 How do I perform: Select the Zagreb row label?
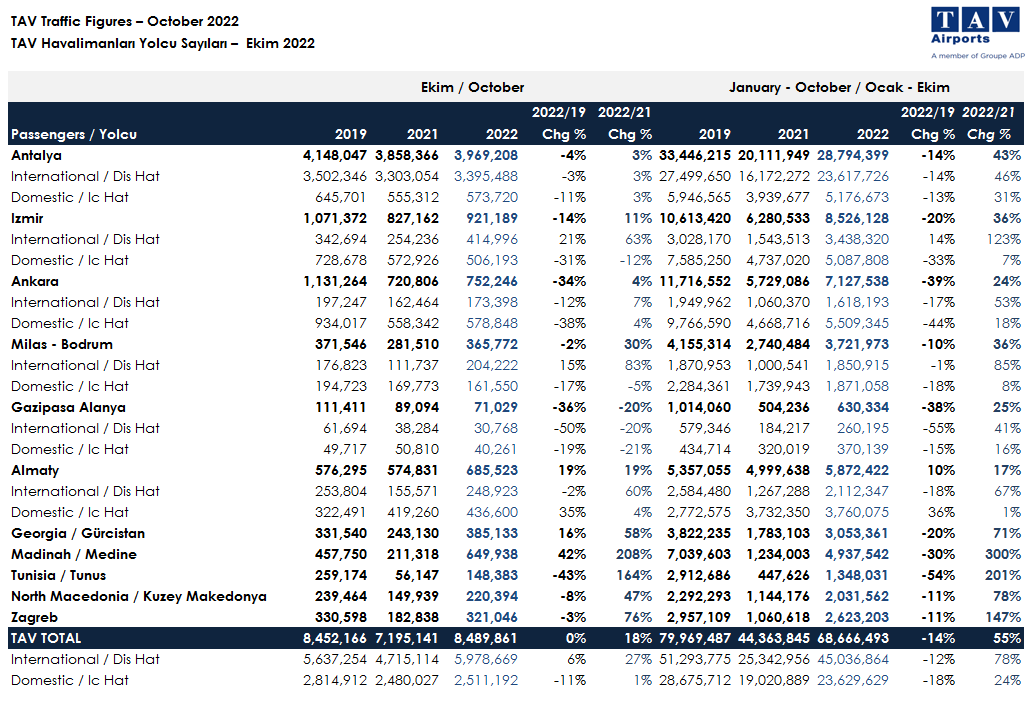click(x=35, y=617)
